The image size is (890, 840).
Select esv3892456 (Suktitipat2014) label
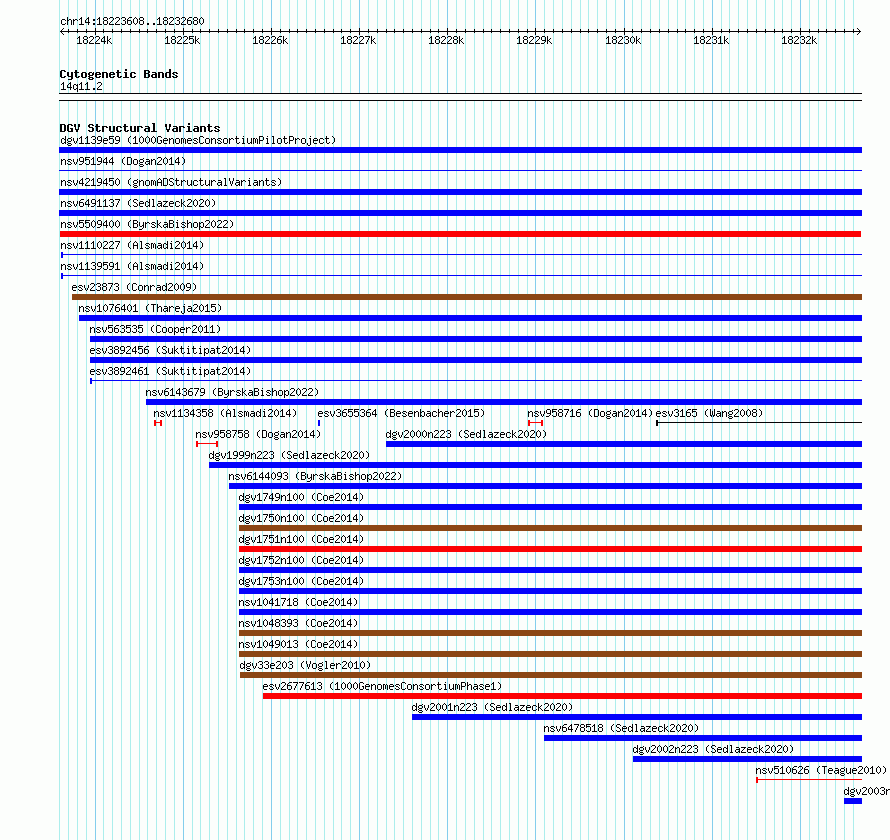170,350
